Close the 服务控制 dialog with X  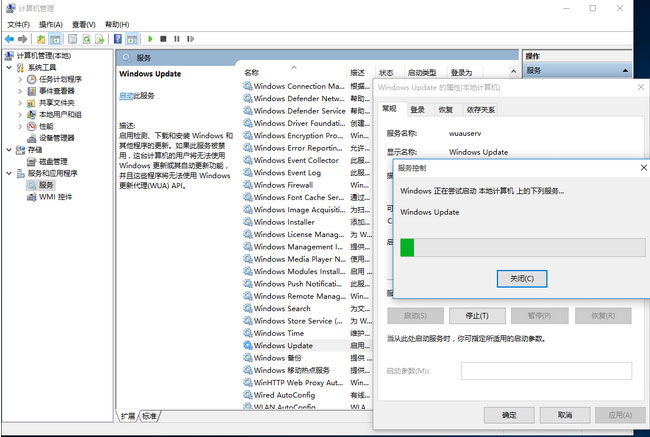(x=643, y=168)
